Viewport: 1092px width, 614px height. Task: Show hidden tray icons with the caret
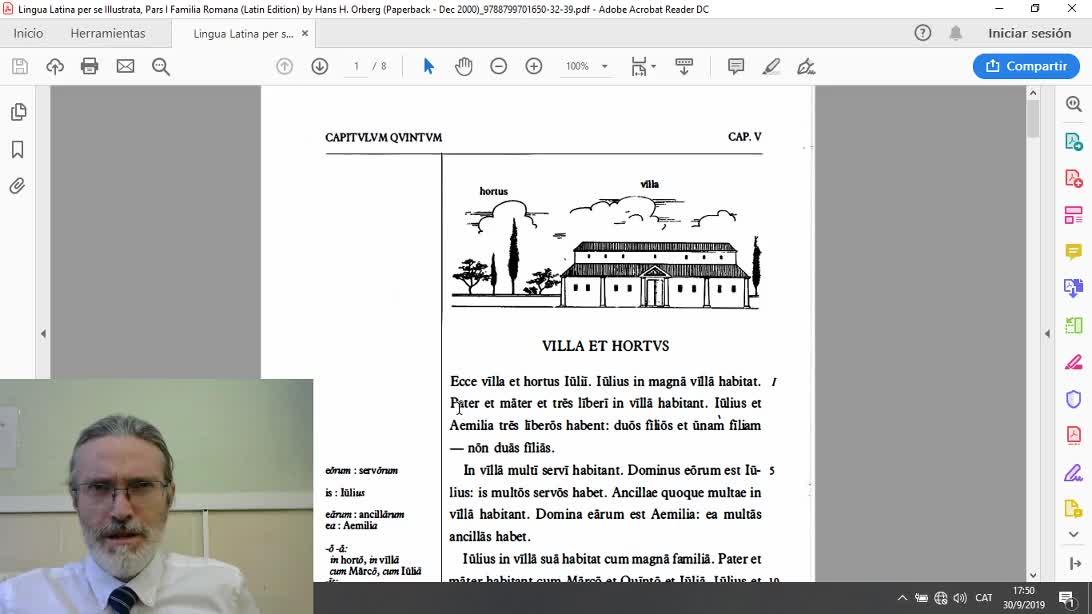click(x=902, y=598)
